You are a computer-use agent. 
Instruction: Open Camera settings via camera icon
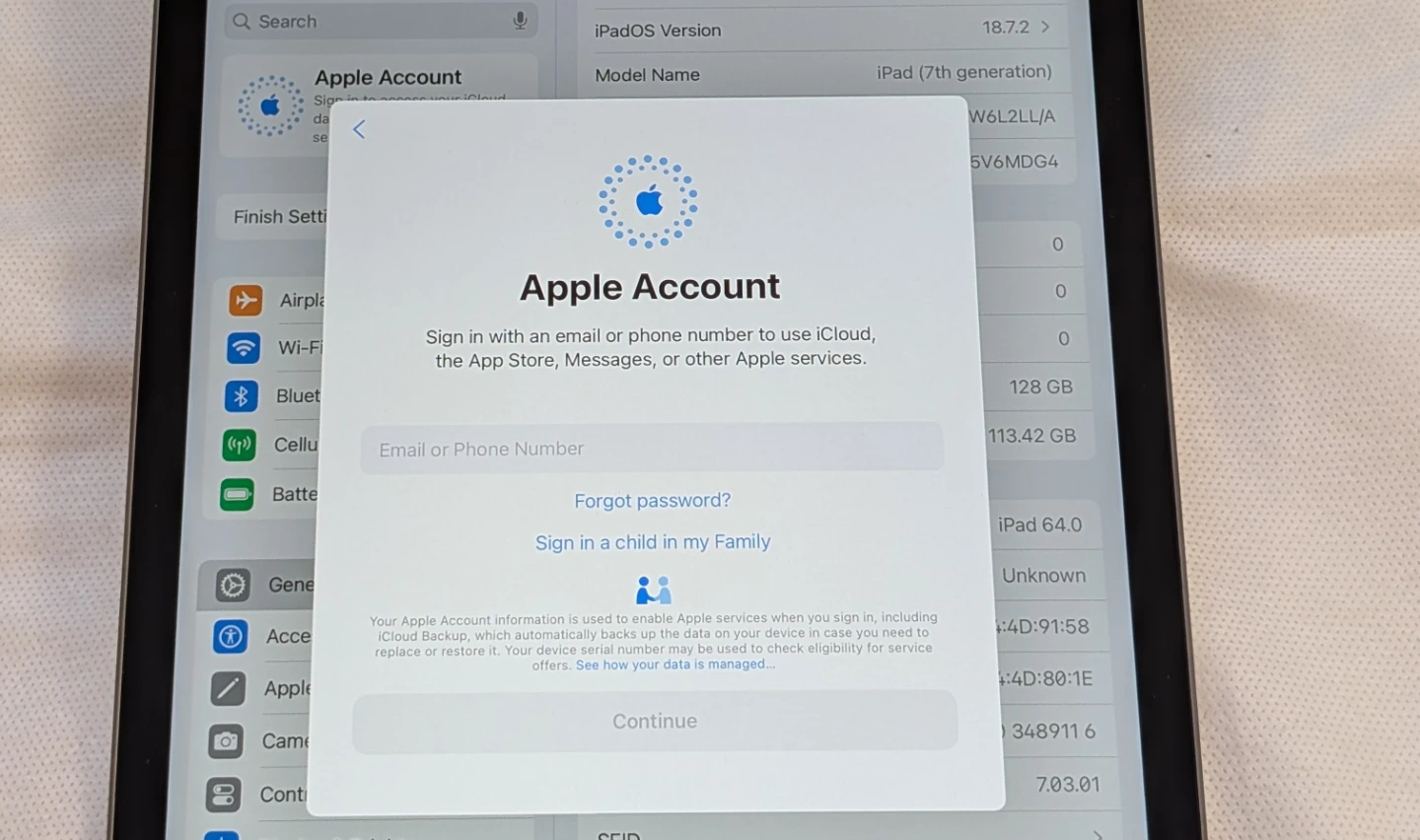pos(226,741)
